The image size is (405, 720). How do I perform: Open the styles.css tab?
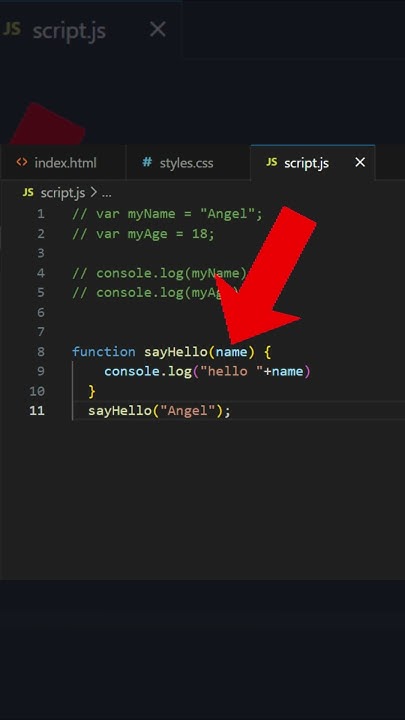click(188, 163)
